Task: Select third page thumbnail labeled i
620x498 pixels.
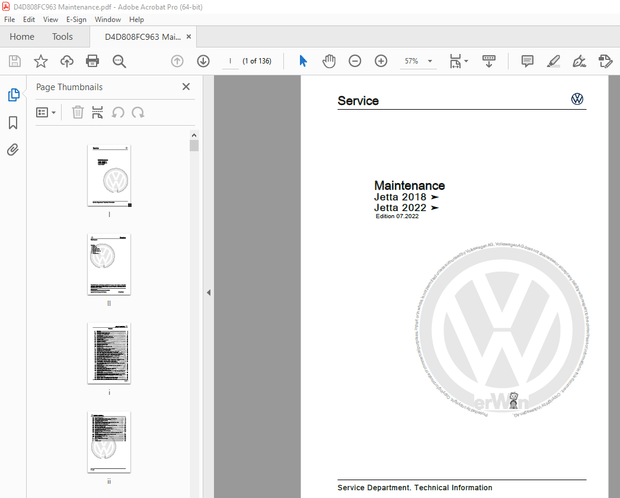Action: 109,353
